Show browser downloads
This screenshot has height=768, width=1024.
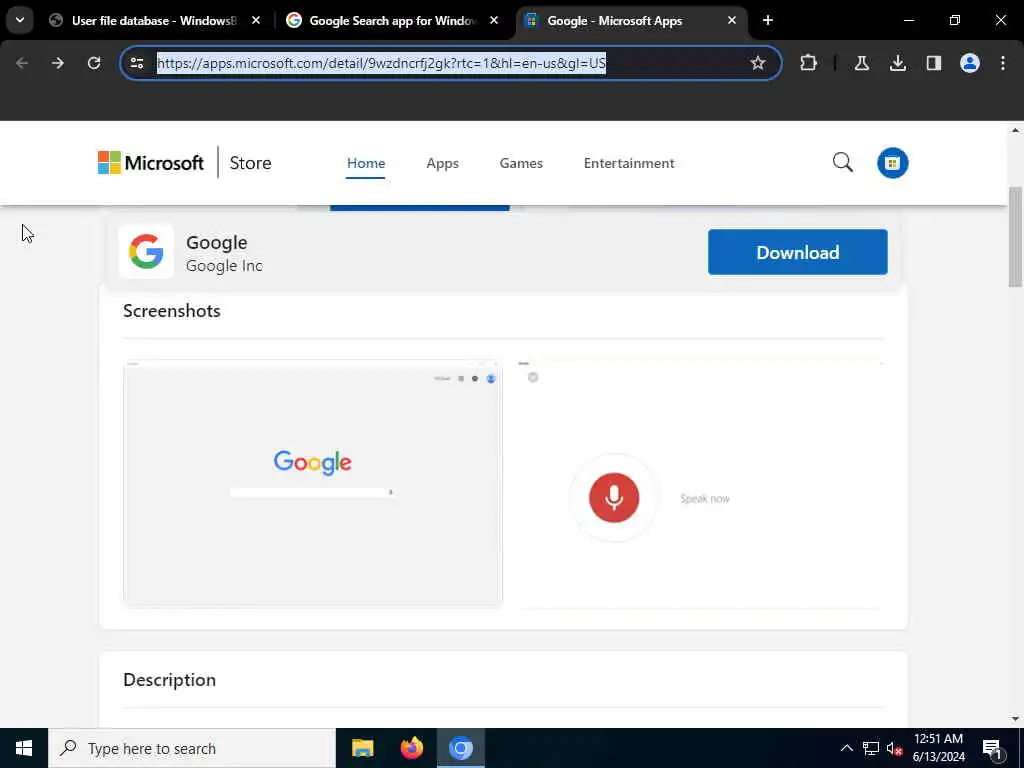[898, 63]
